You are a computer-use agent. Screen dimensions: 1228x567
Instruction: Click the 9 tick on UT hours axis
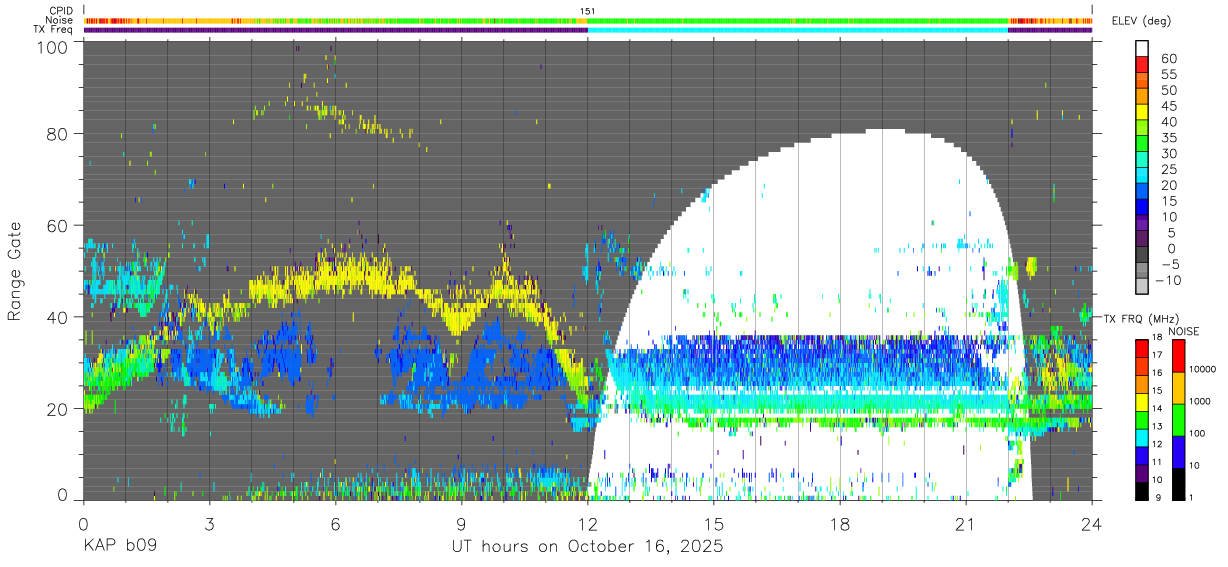pos(461,524)
